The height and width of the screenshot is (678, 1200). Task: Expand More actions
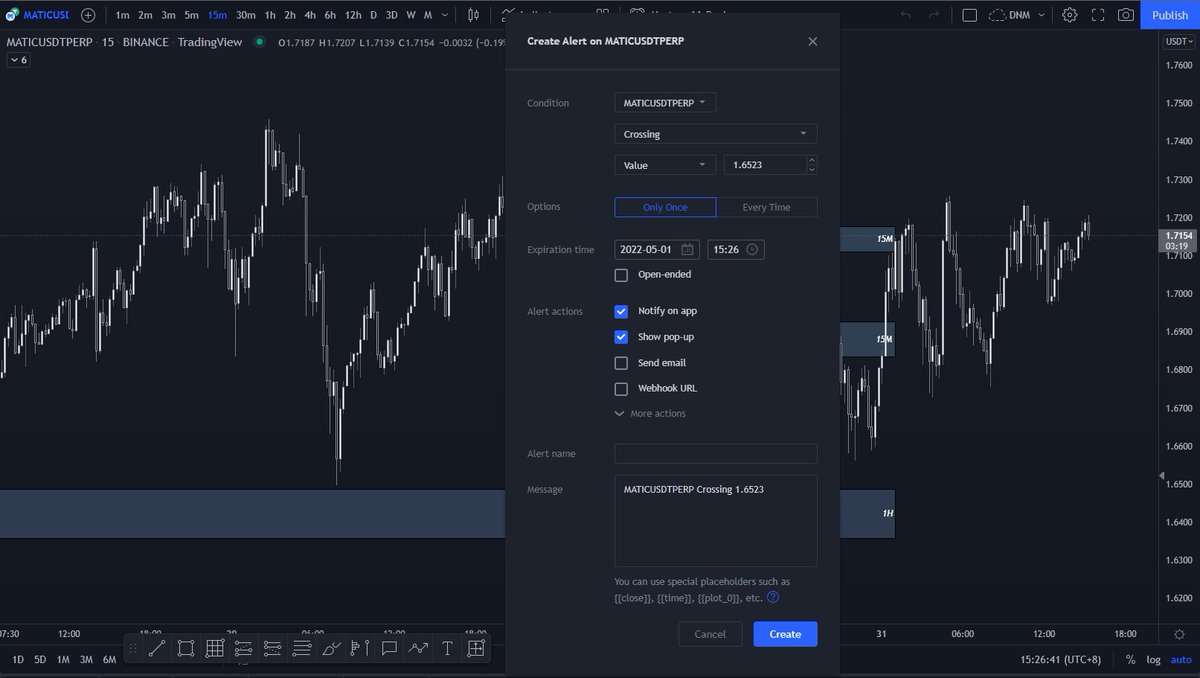pyautogui.click(x=650, y=414)
